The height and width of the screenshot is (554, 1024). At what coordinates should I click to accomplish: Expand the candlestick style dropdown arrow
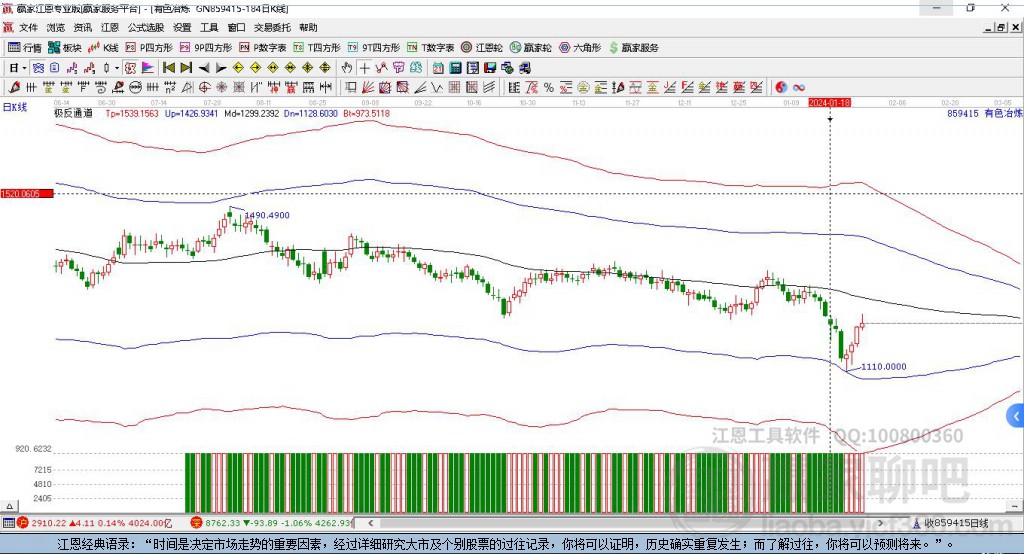pyautogui.click(x=117, y=68)
